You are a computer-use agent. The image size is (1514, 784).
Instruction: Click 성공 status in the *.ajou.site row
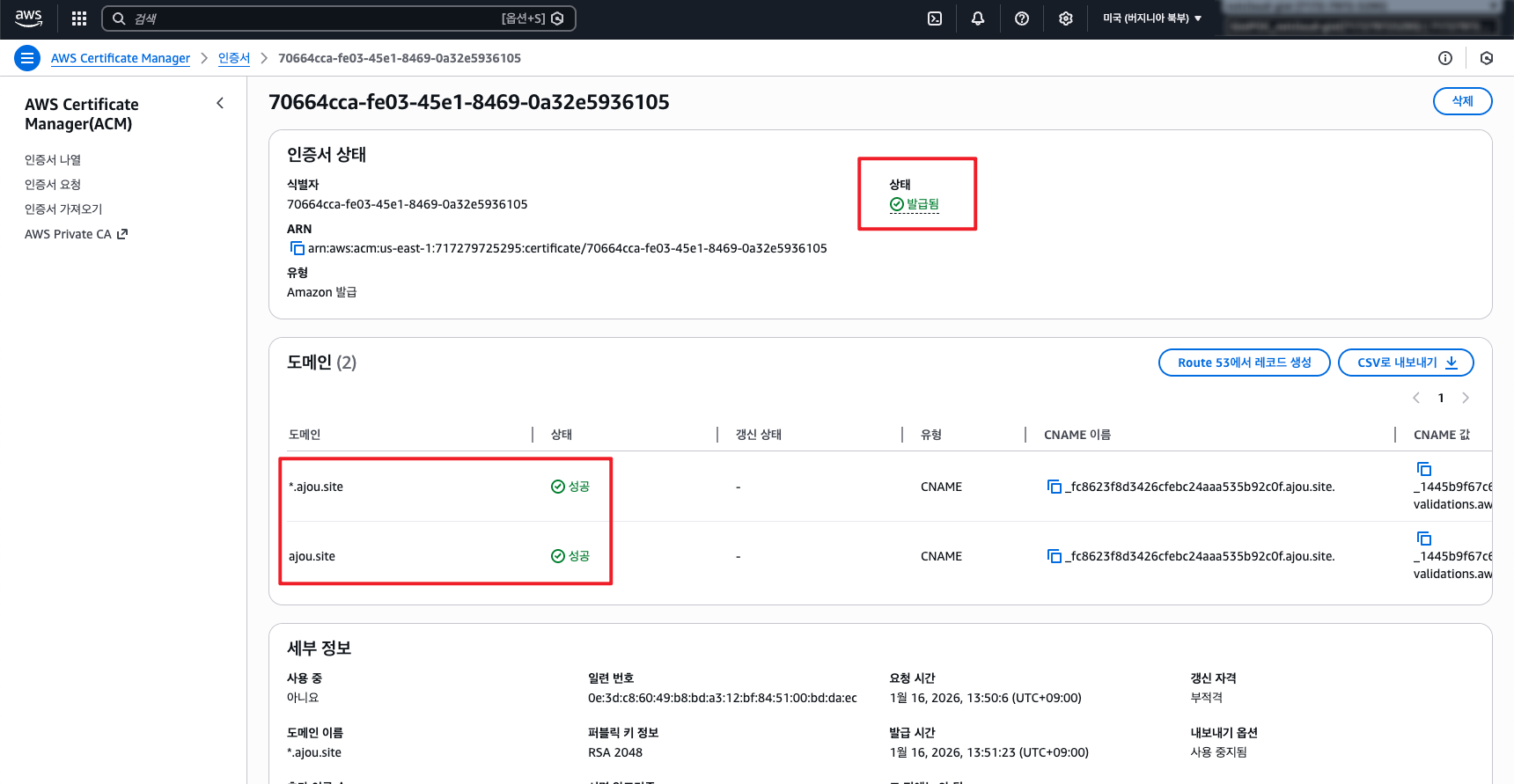point(570,487)
